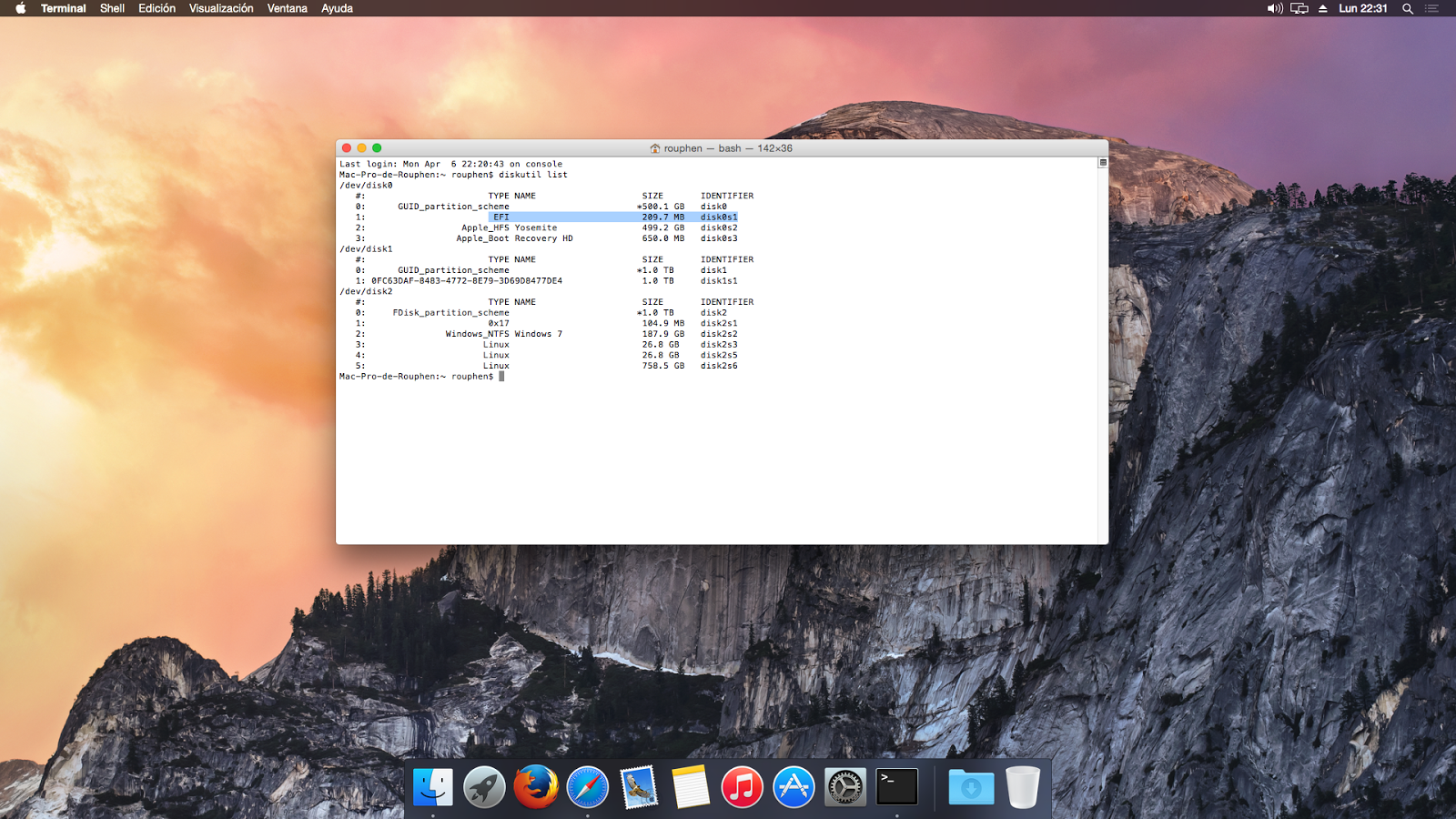Image resolution: width=1456 pixels, height=819 pixels.
Task: Click GUID '0FC63DAF-8483-4772-BE79-3D69D8477DE4'
Action: click(467, 281)
